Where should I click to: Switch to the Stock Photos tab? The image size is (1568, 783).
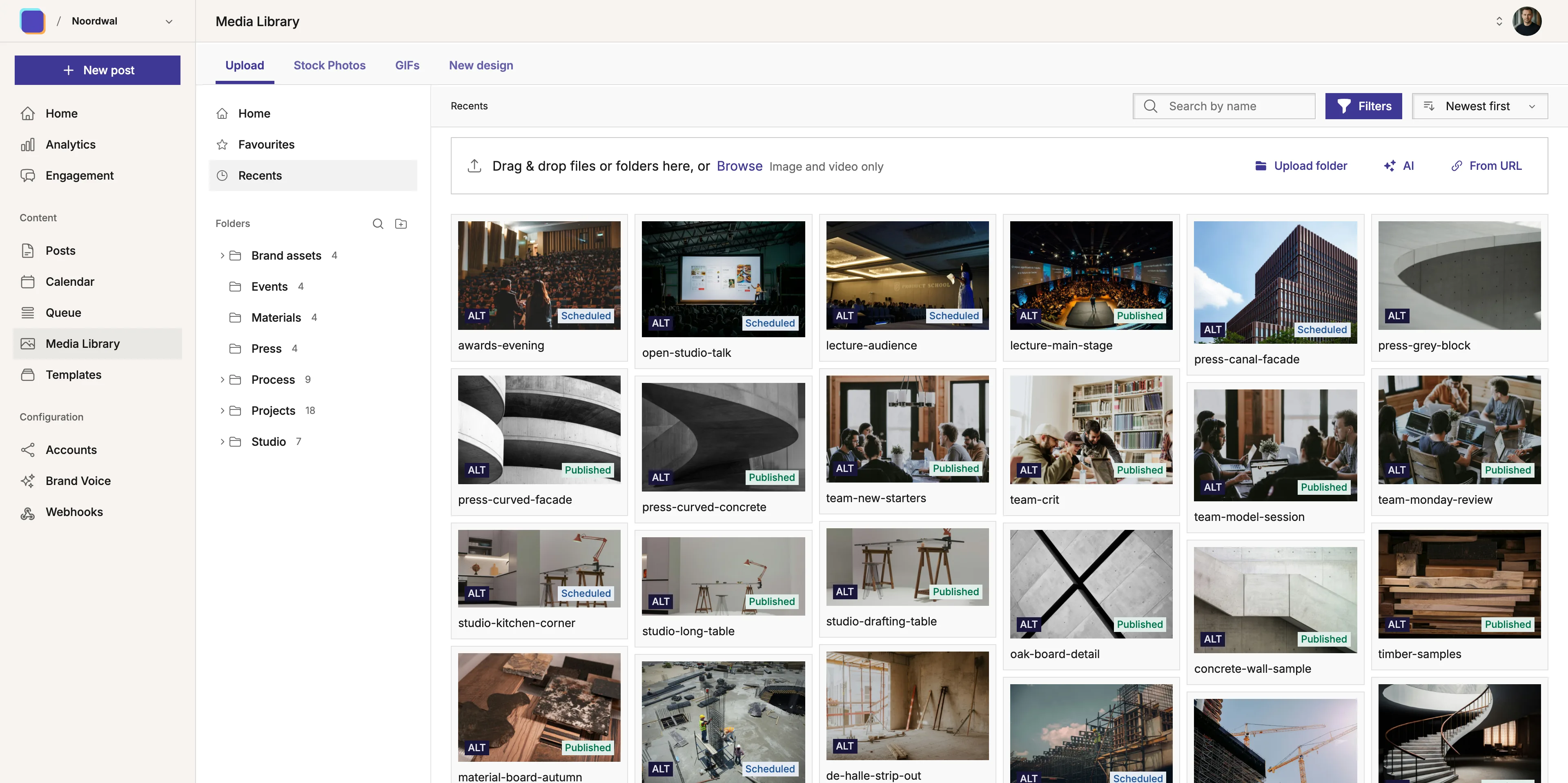pos(329,65)
